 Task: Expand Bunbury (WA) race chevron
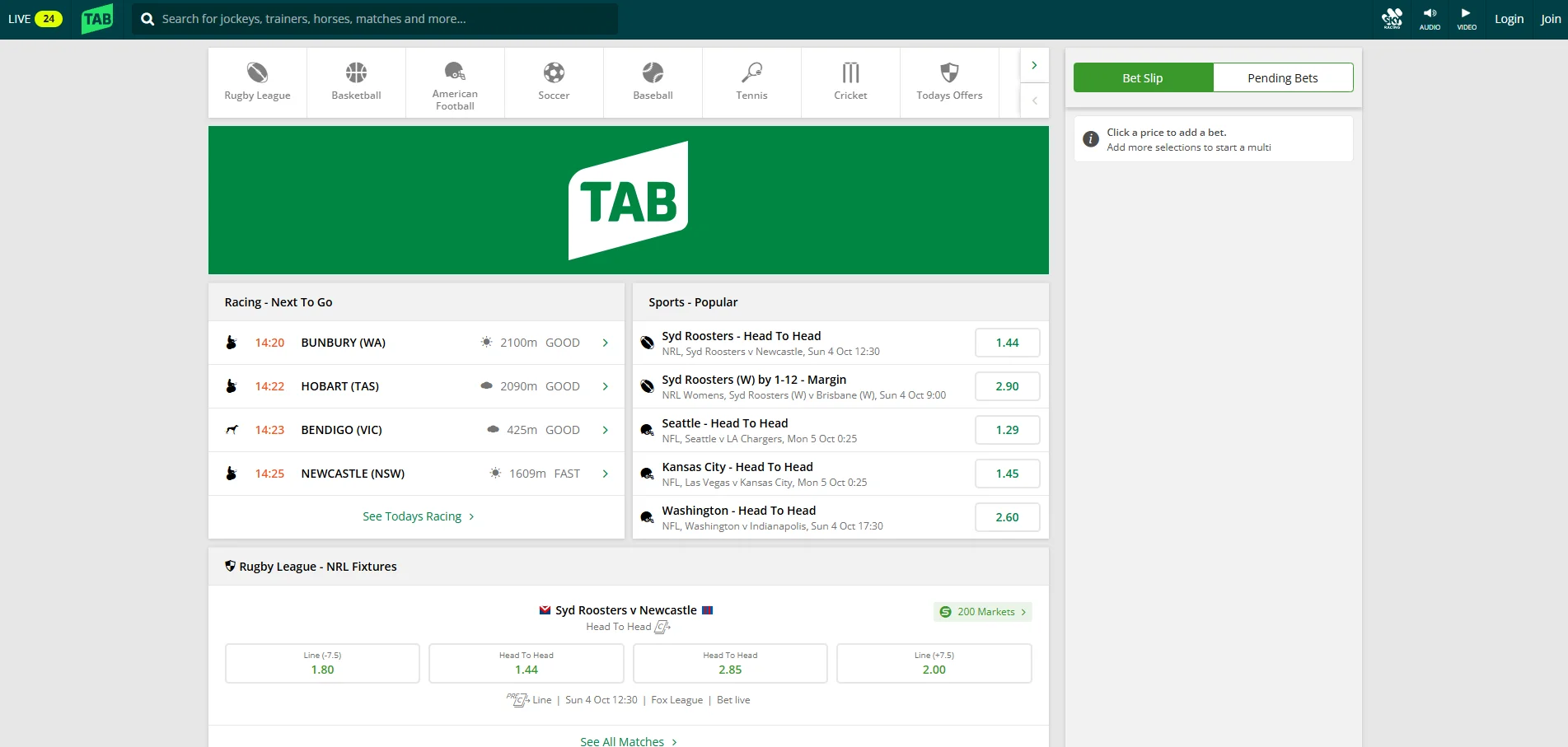pyautogui.click(x=606, y=343)
